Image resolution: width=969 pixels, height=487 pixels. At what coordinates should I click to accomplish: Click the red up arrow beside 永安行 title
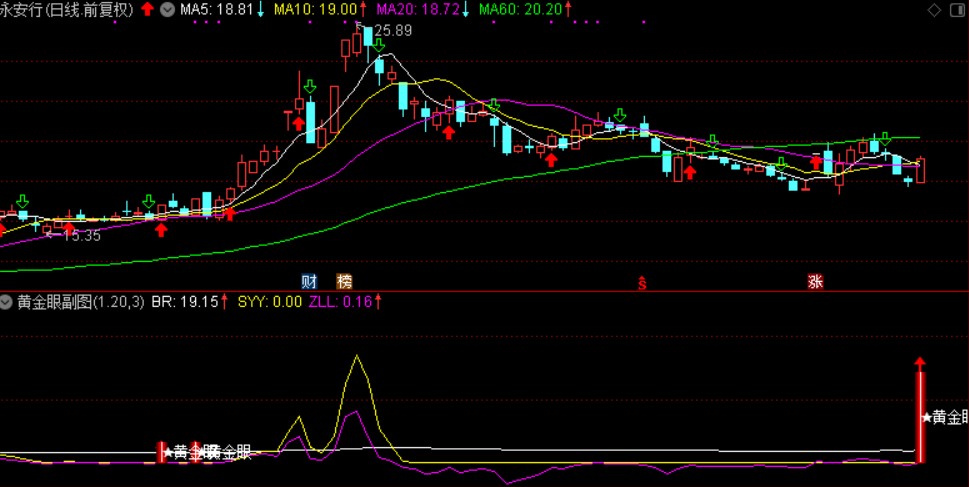coord(147,9)
